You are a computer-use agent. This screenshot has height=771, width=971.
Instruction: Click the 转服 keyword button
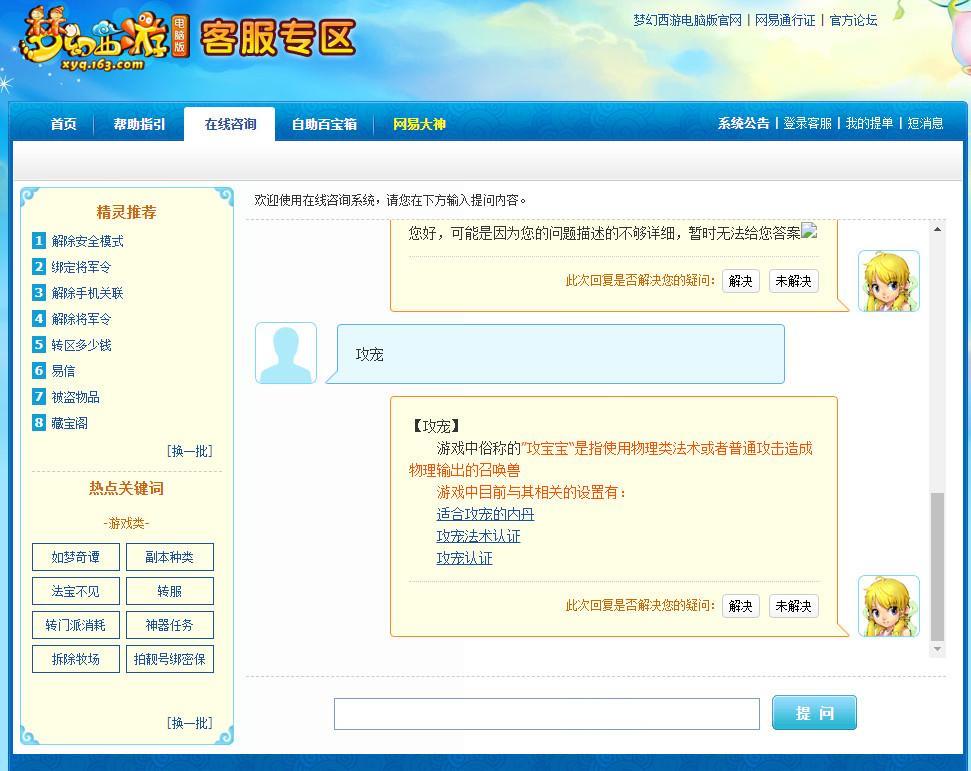[169, 591]
